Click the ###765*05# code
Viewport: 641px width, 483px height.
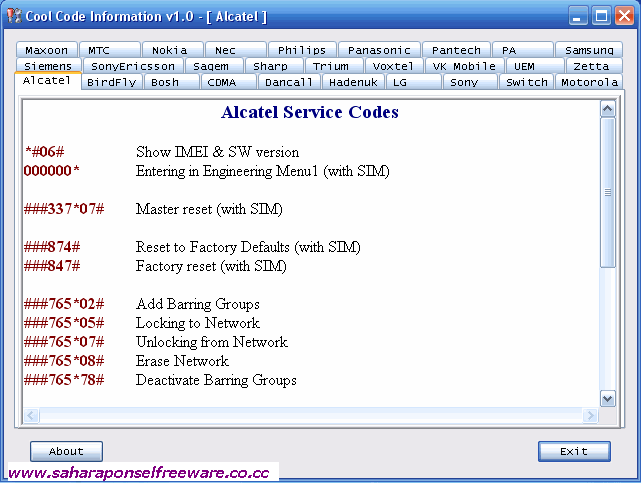pyautogui.click(x=64, y=323)
